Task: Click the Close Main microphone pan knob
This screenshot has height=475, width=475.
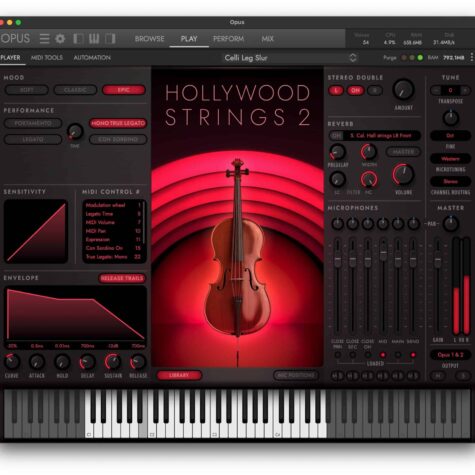Action: tap(338, 224)
